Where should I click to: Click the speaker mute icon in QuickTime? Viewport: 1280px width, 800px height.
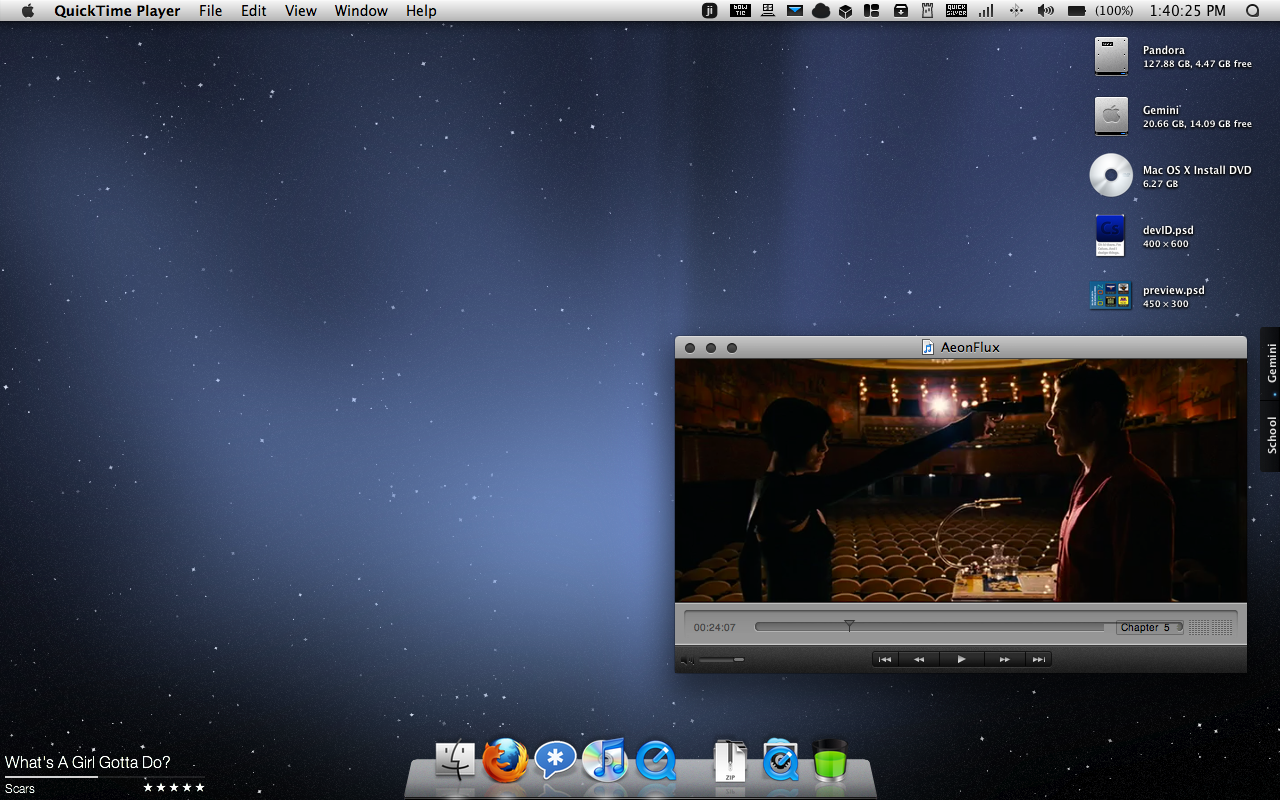coord(687,660)
